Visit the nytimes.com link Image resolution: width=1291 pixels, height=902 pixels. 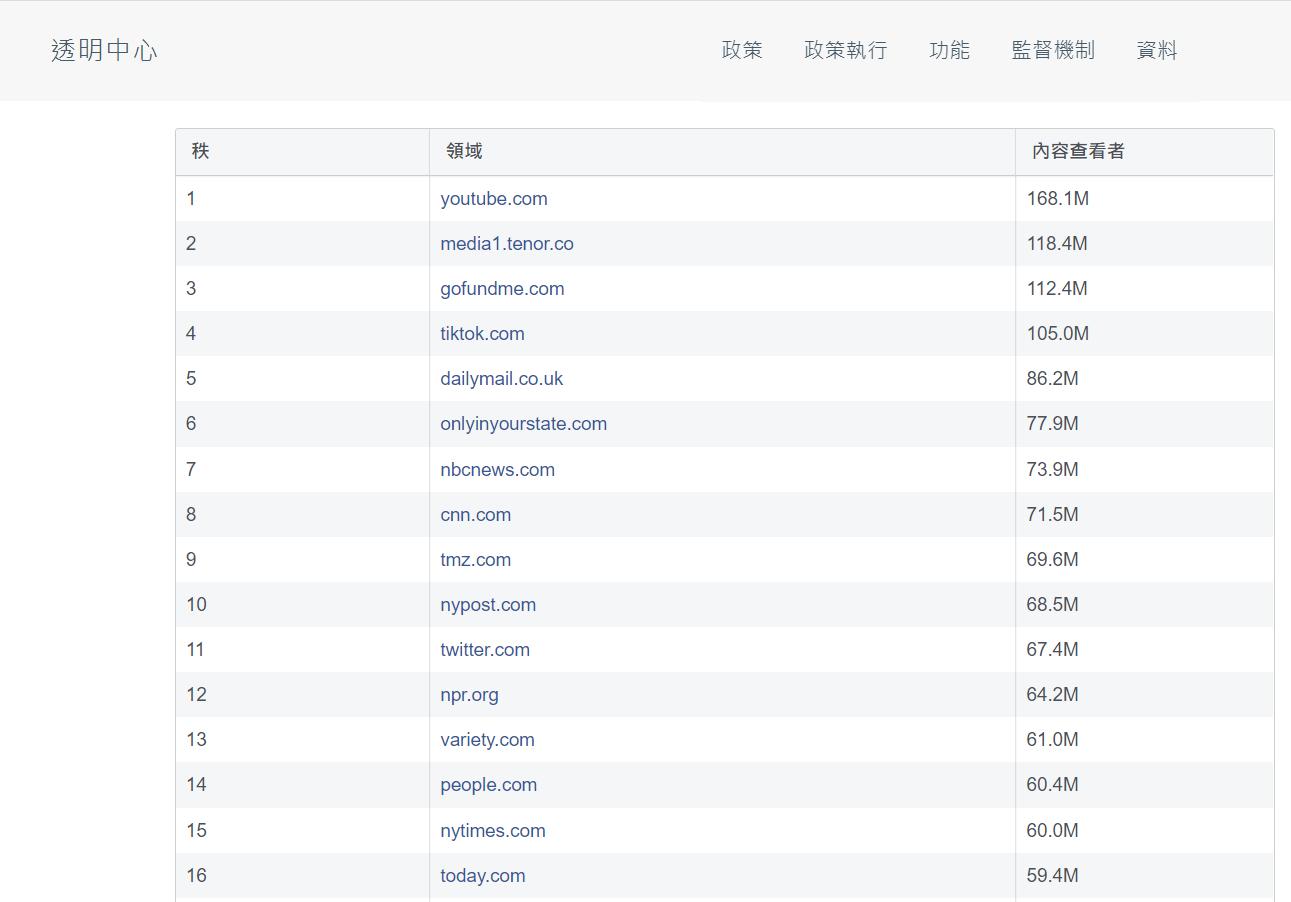click(x=493, y=831)
